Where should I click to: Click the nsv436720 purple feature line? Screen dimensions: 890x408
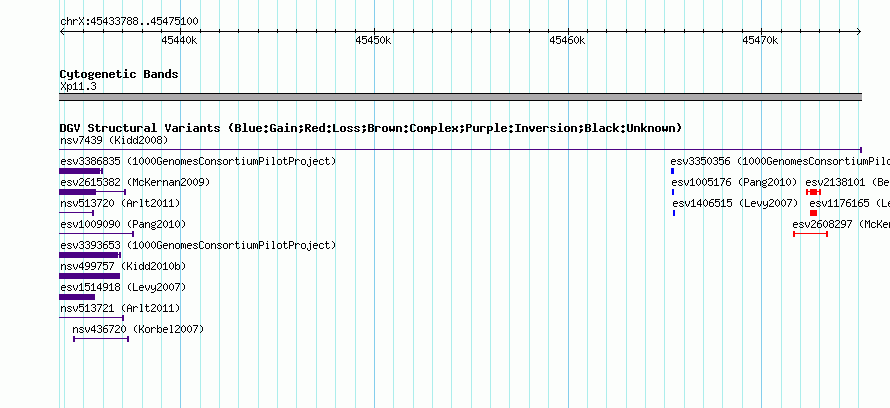[101, 339]
